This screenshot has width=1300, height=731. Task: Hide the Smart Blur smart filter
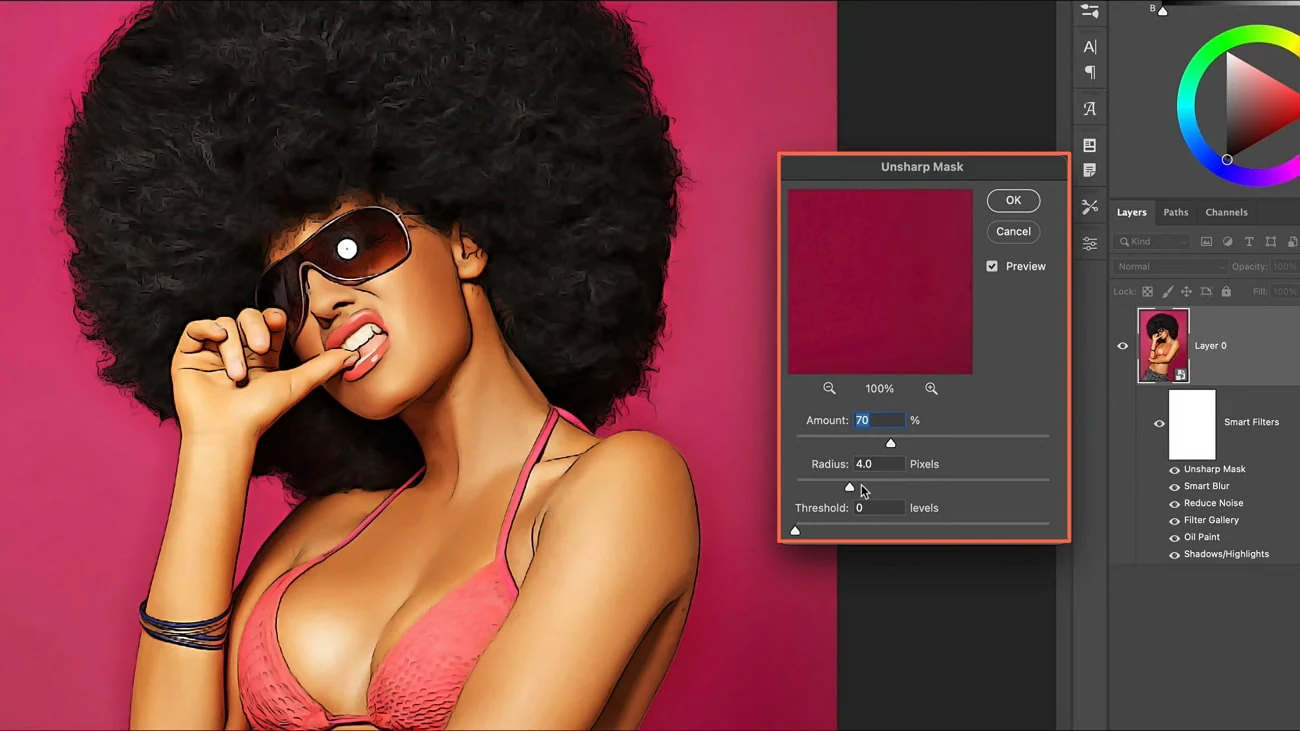pyautogui.click(x=1174, y=487)
